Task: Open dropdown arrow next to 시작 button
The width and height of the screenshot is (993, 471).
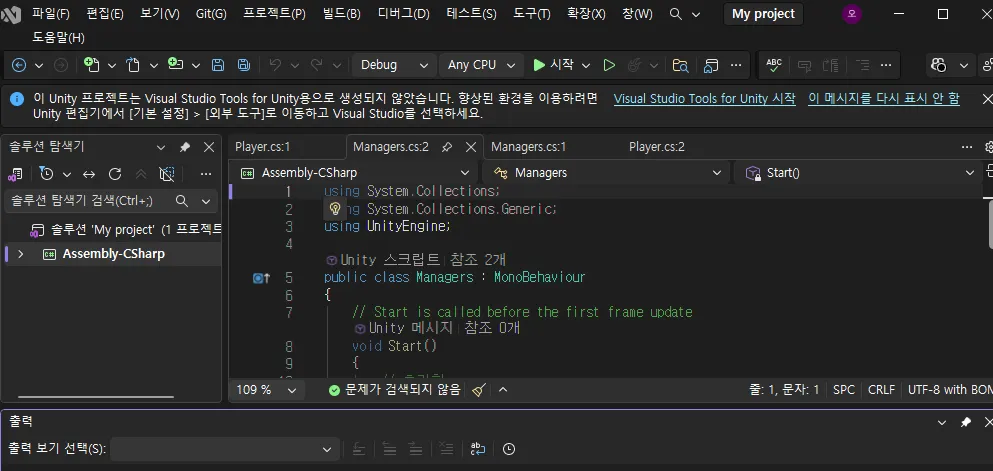Action: [x=586, y=65]
